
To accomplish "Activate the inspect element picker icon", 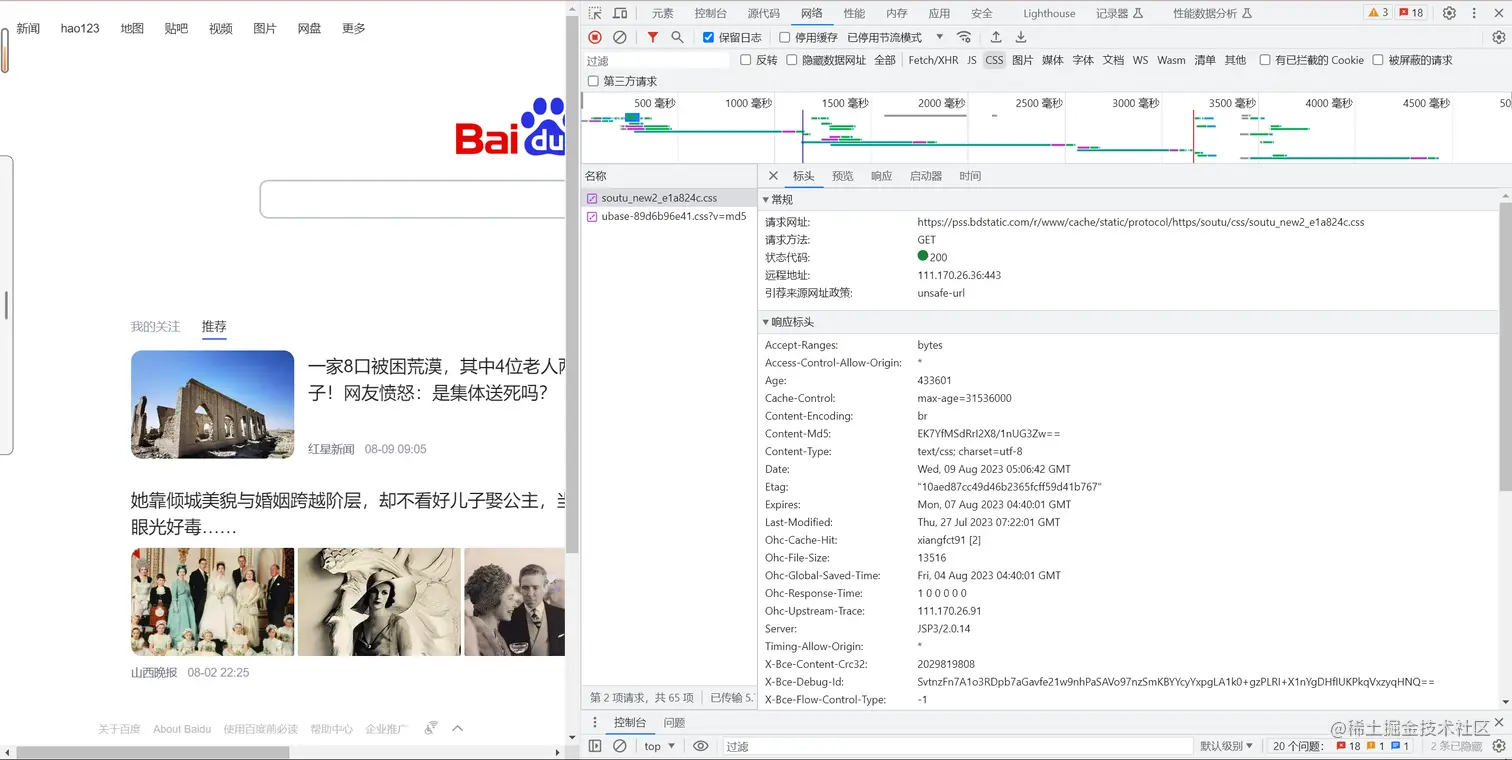I will [595, 13].
